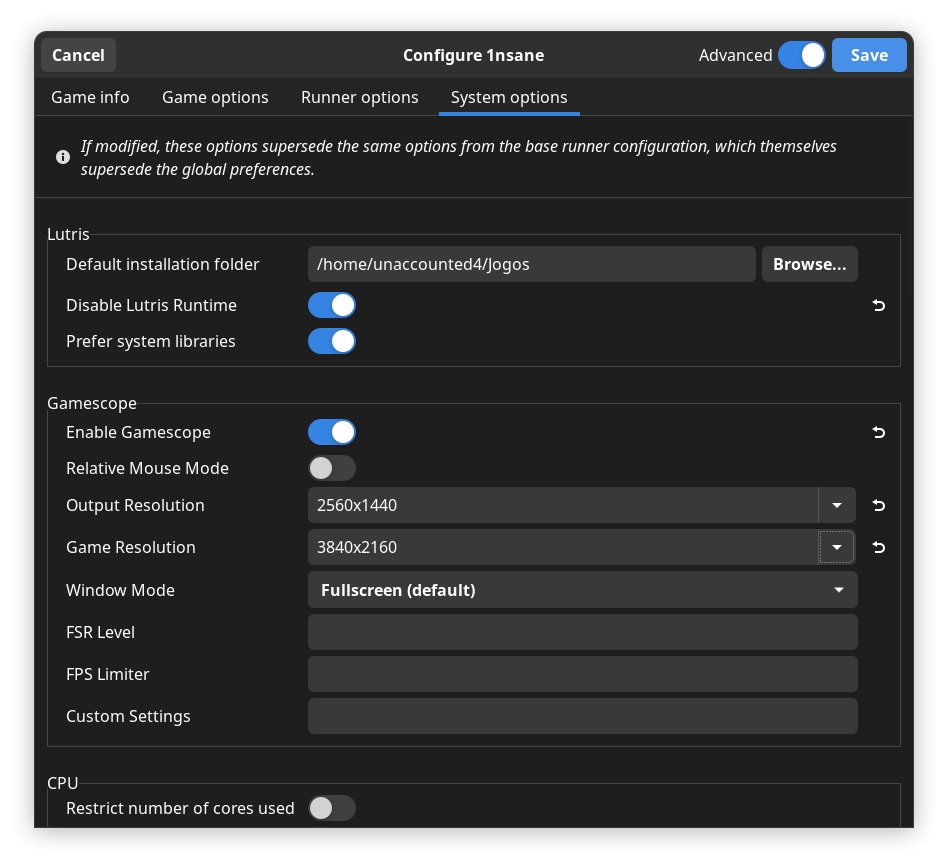Click the Output Resolution 2560x1440 text field

point(563,505)
